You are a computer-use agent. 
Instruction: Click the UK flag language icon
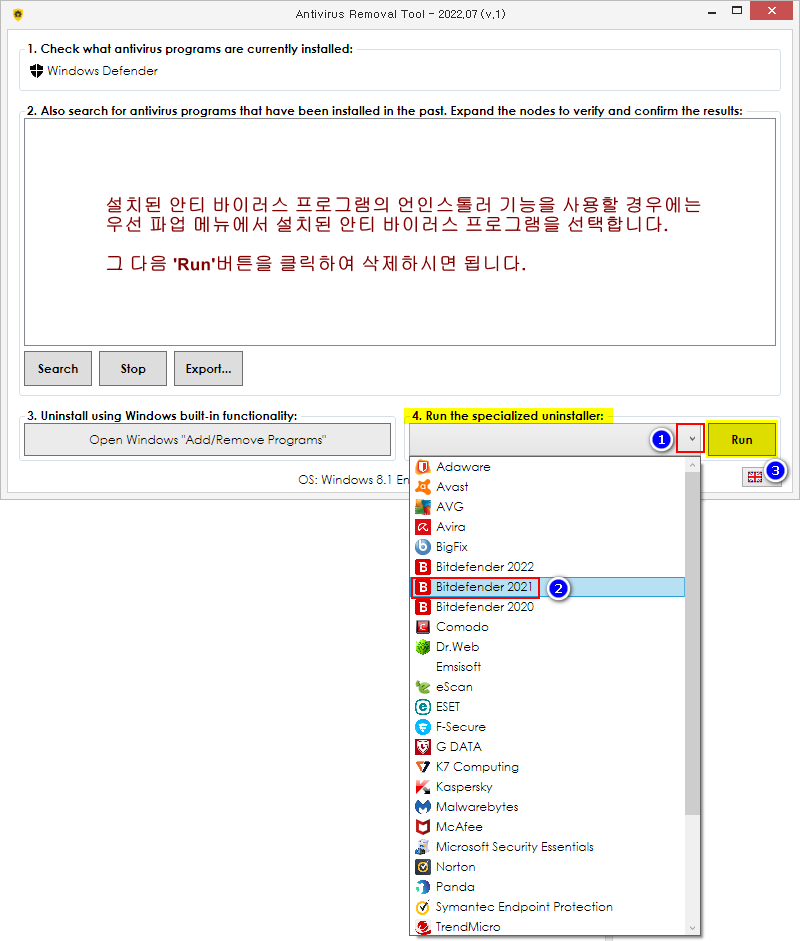[754, 477]
